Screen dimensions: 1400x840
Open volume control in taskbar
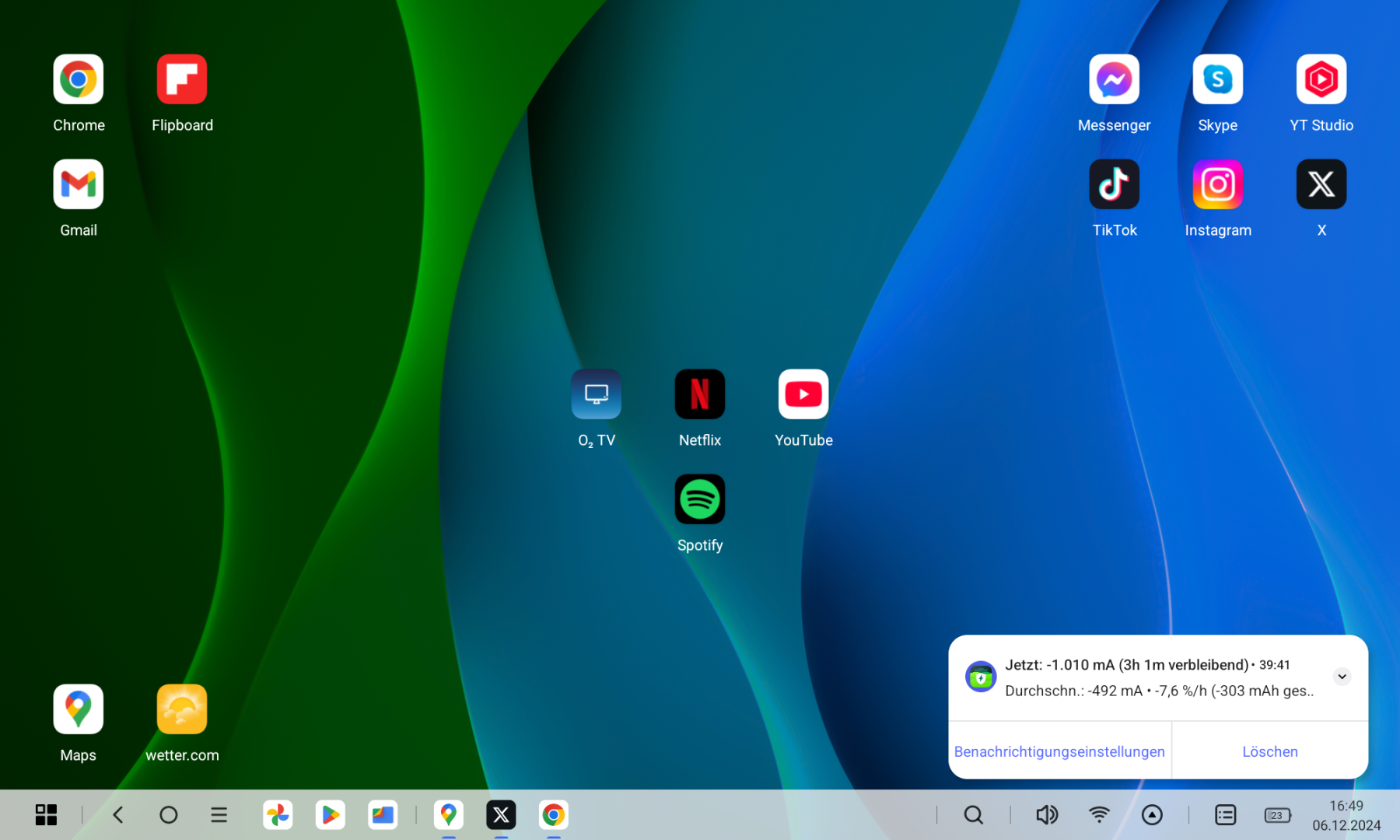(x=1047, y=815)
